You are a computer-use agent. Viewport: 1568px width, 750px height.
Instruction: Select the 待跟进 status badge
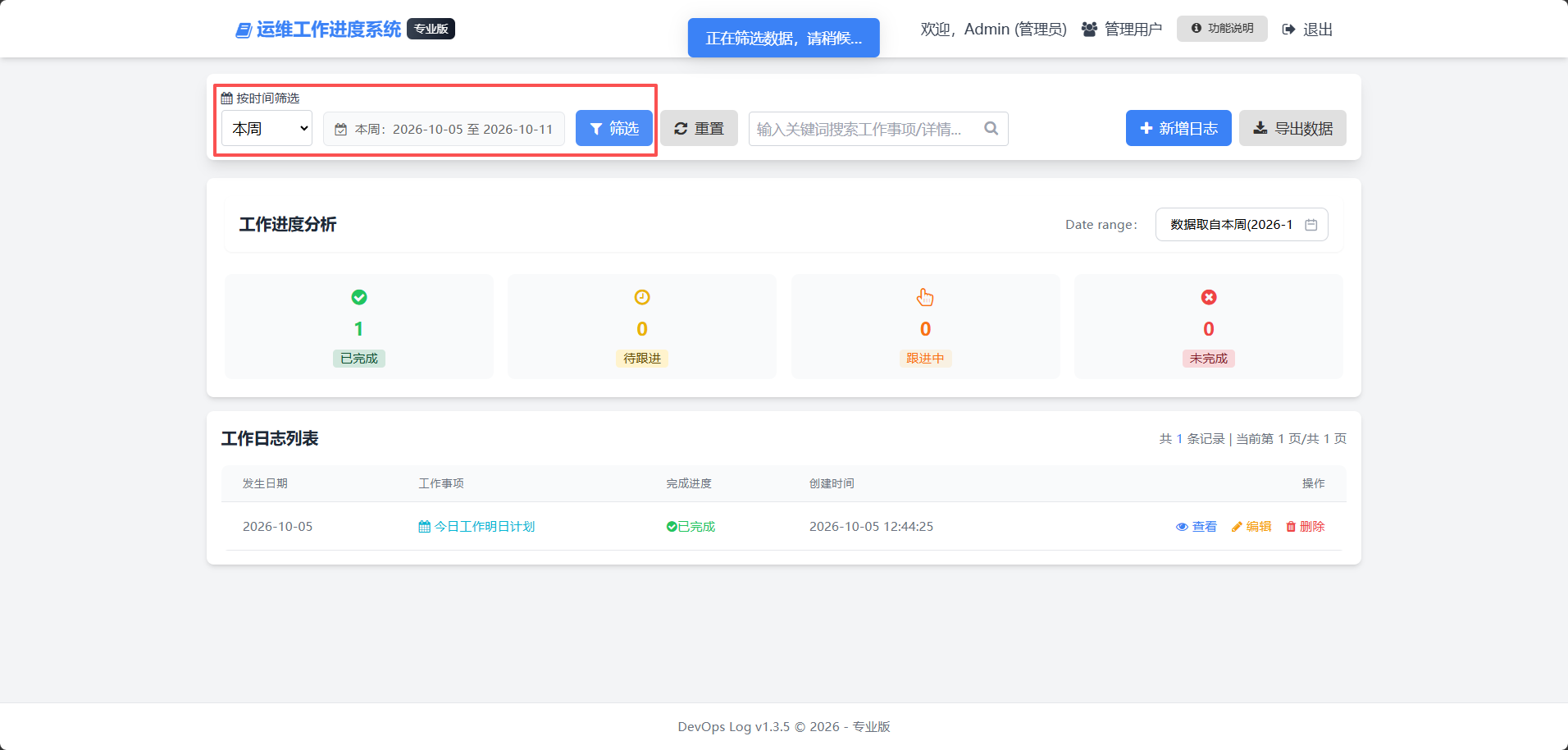coord(642,359)
